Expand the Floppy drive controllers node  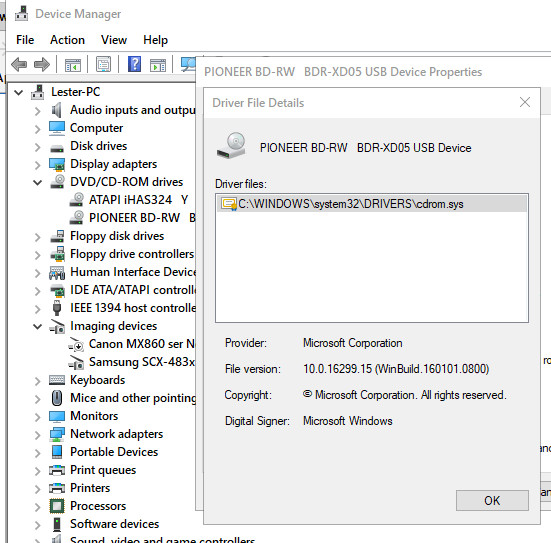click(38, 255)
